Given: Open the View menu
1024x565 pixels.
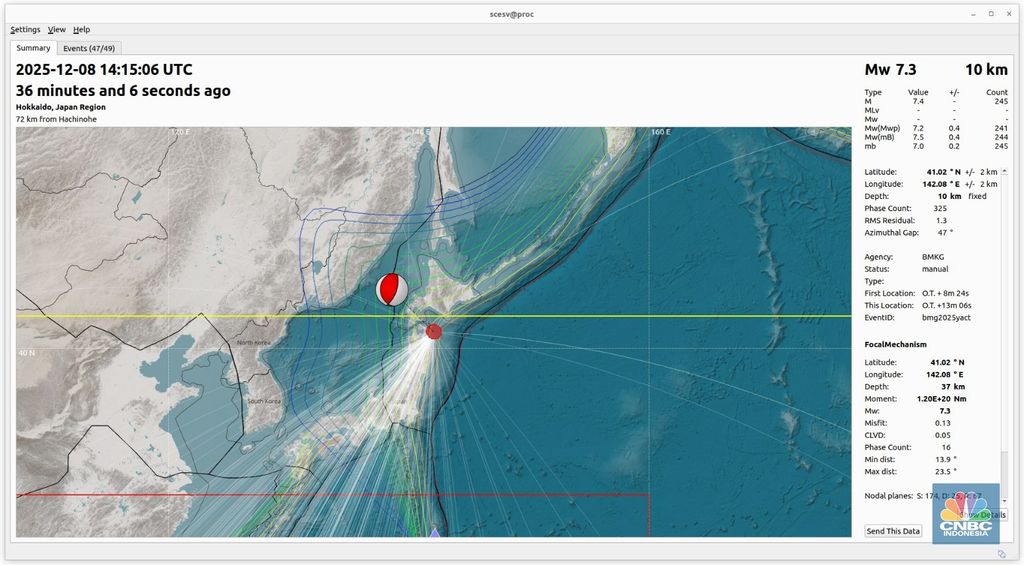Looking at the screenshot, I should [57, 30].
